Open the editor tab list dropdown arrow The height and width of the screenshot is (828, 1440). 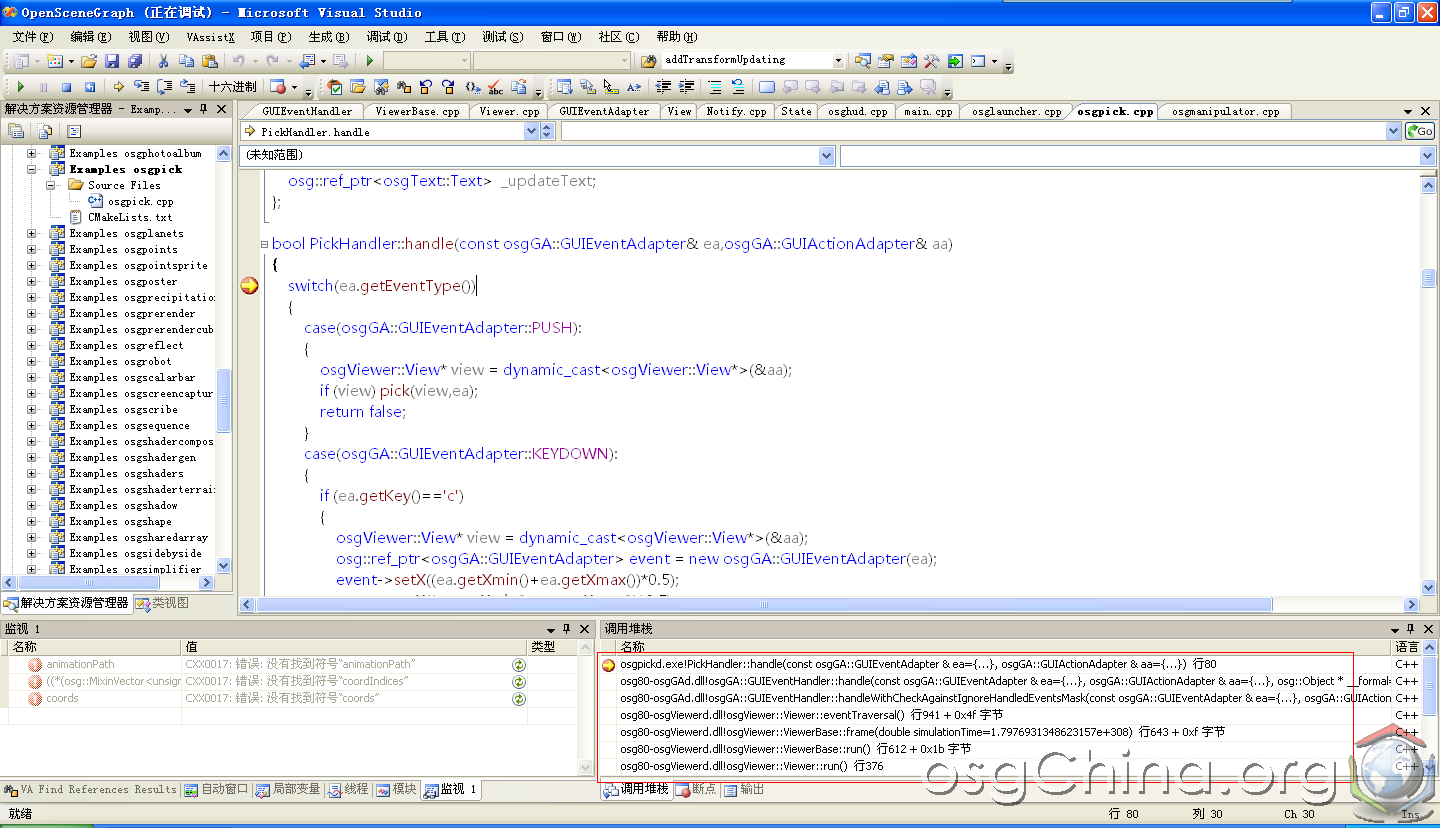click(x=1406, y=110)
